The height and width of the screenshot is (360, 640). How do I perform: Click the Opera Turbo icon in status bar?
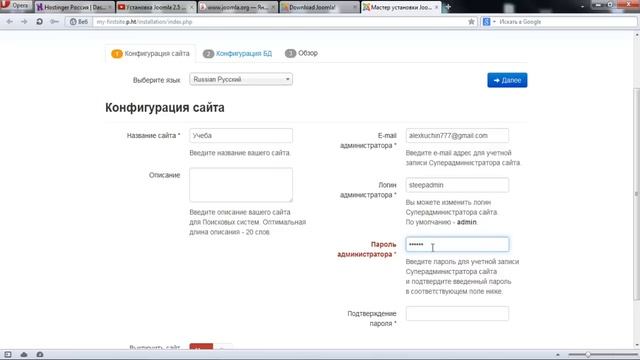click(x=40, y=354)
